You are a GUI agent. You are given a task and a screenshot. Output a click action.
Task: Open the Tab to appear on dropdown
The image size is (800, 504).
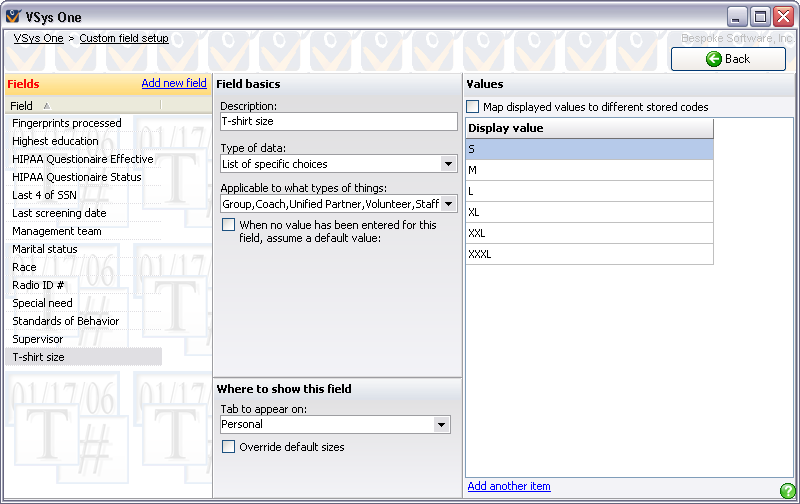(x=441, y=424)
